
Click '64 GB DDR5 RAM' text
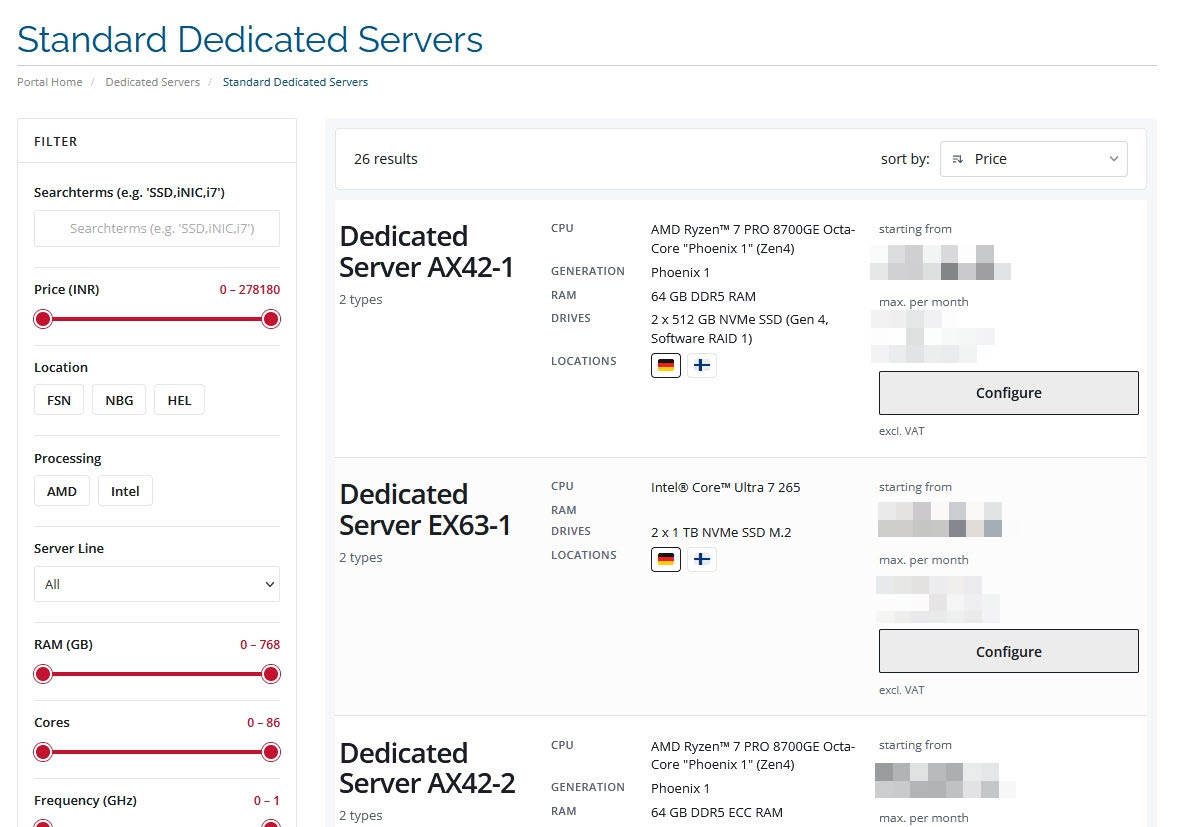tap(703, 296)
